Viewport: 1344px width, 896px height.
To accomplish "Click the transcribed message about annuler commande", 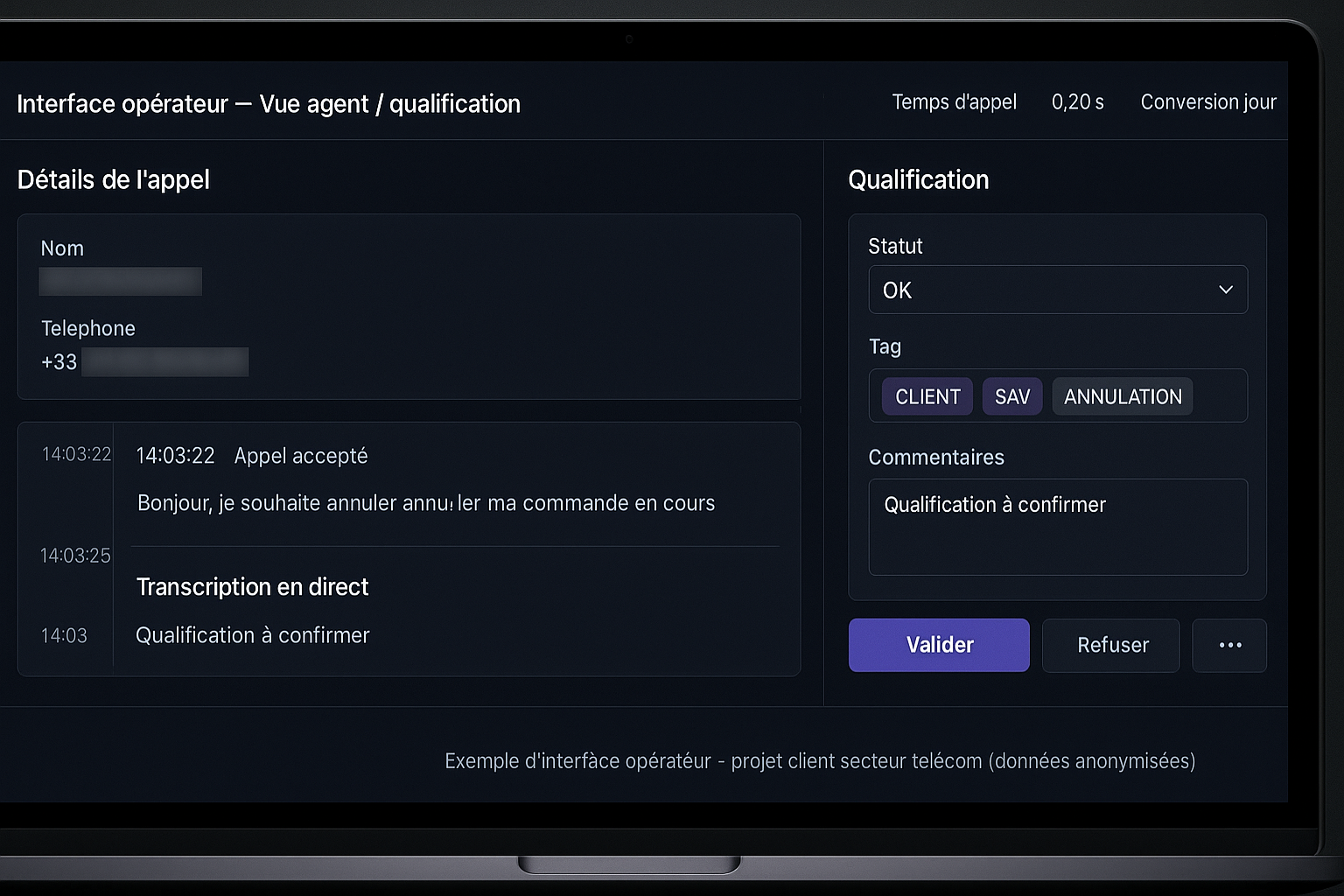I will (426, 503).
